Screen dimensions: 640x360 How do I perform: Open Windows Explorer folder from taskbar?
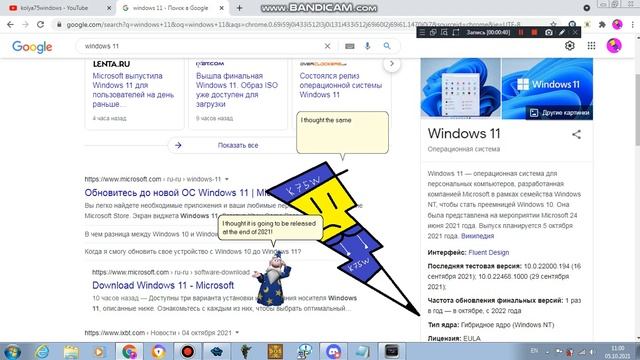tap(71, 351)
